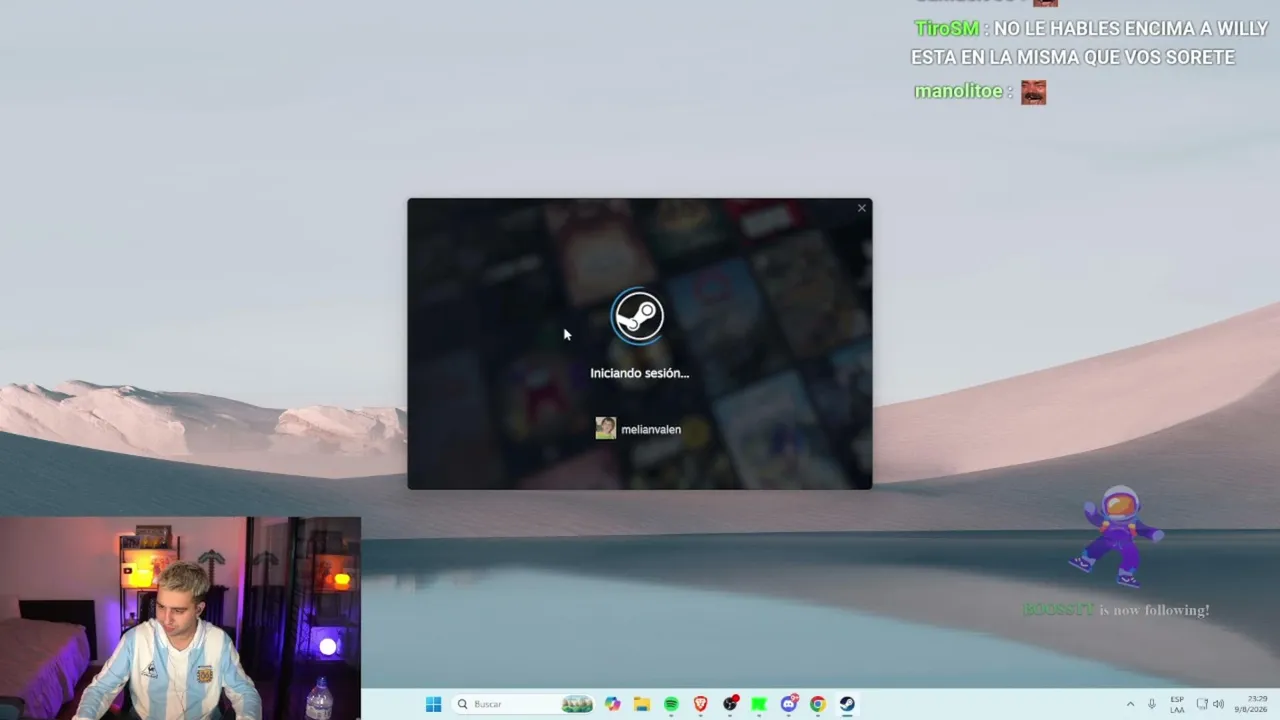Open Discord from the taskbar
1280x720 pixels.
pyautogui.click(x=789, y=704)
